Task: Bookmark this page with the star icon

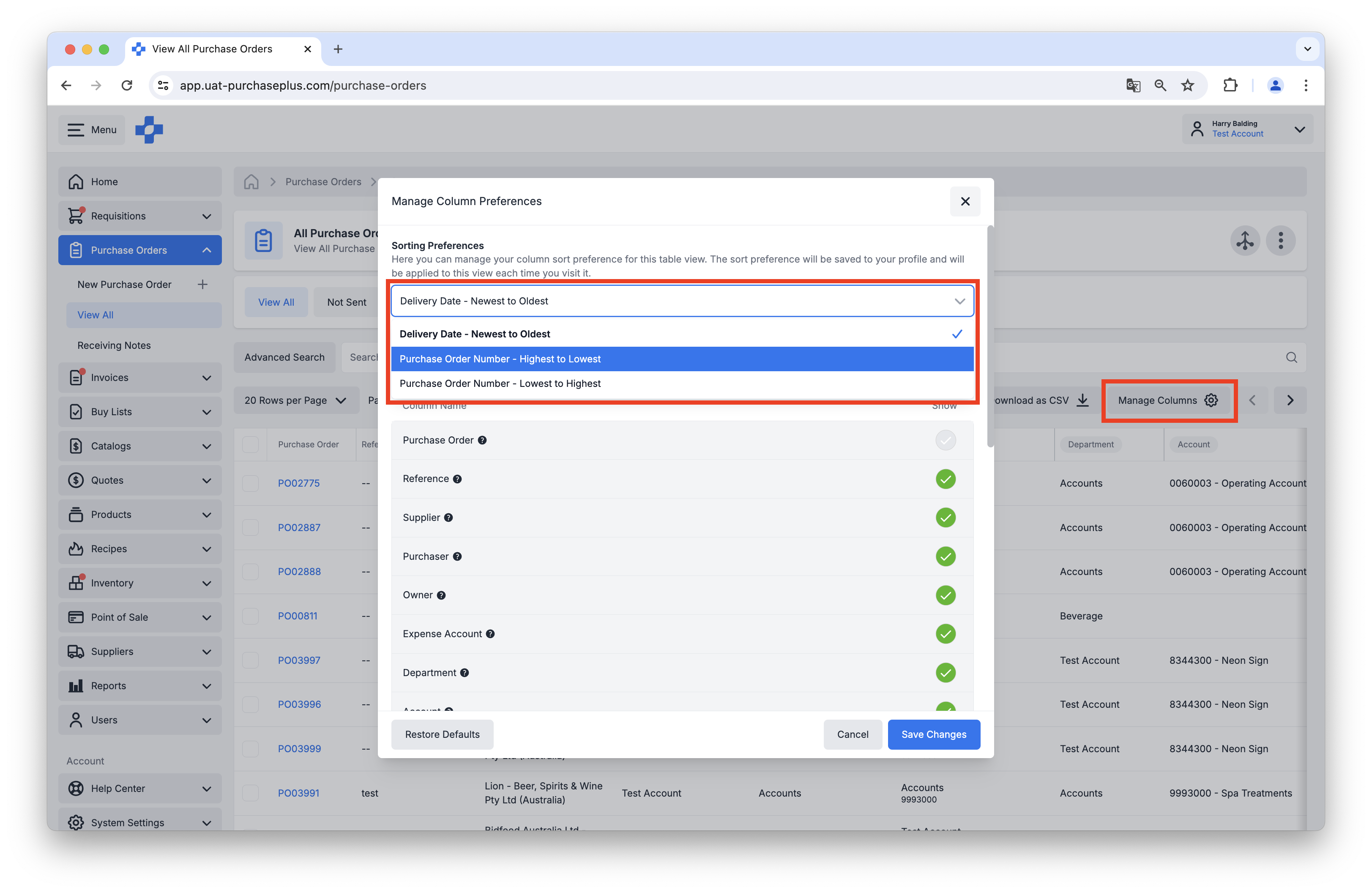Action: [1188, 85]
